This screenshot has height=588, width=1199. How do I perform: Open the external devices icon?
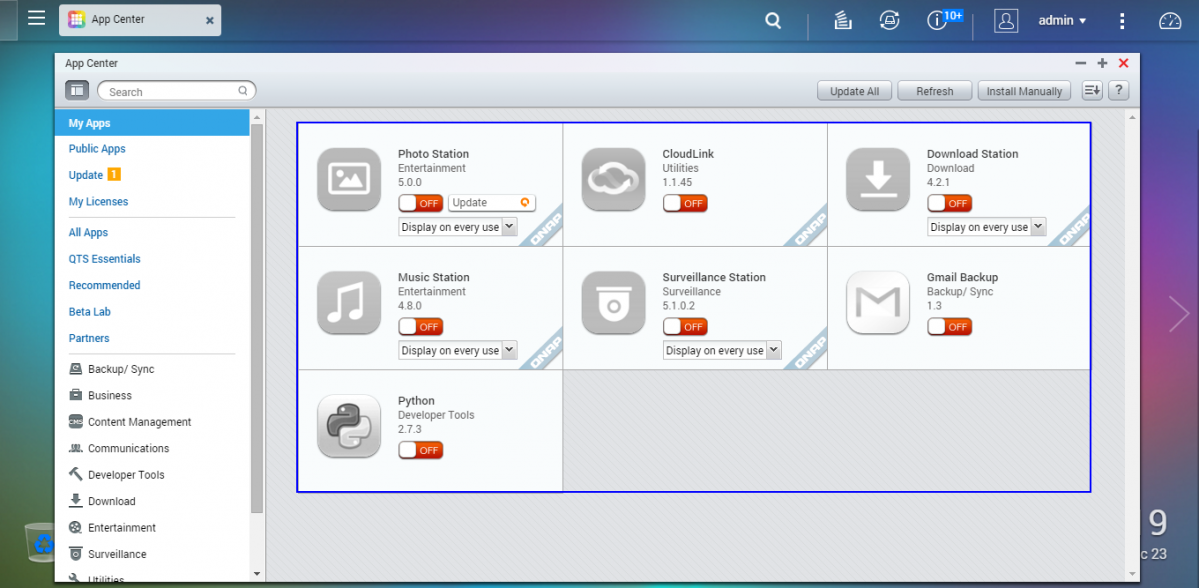click(889, 21)
